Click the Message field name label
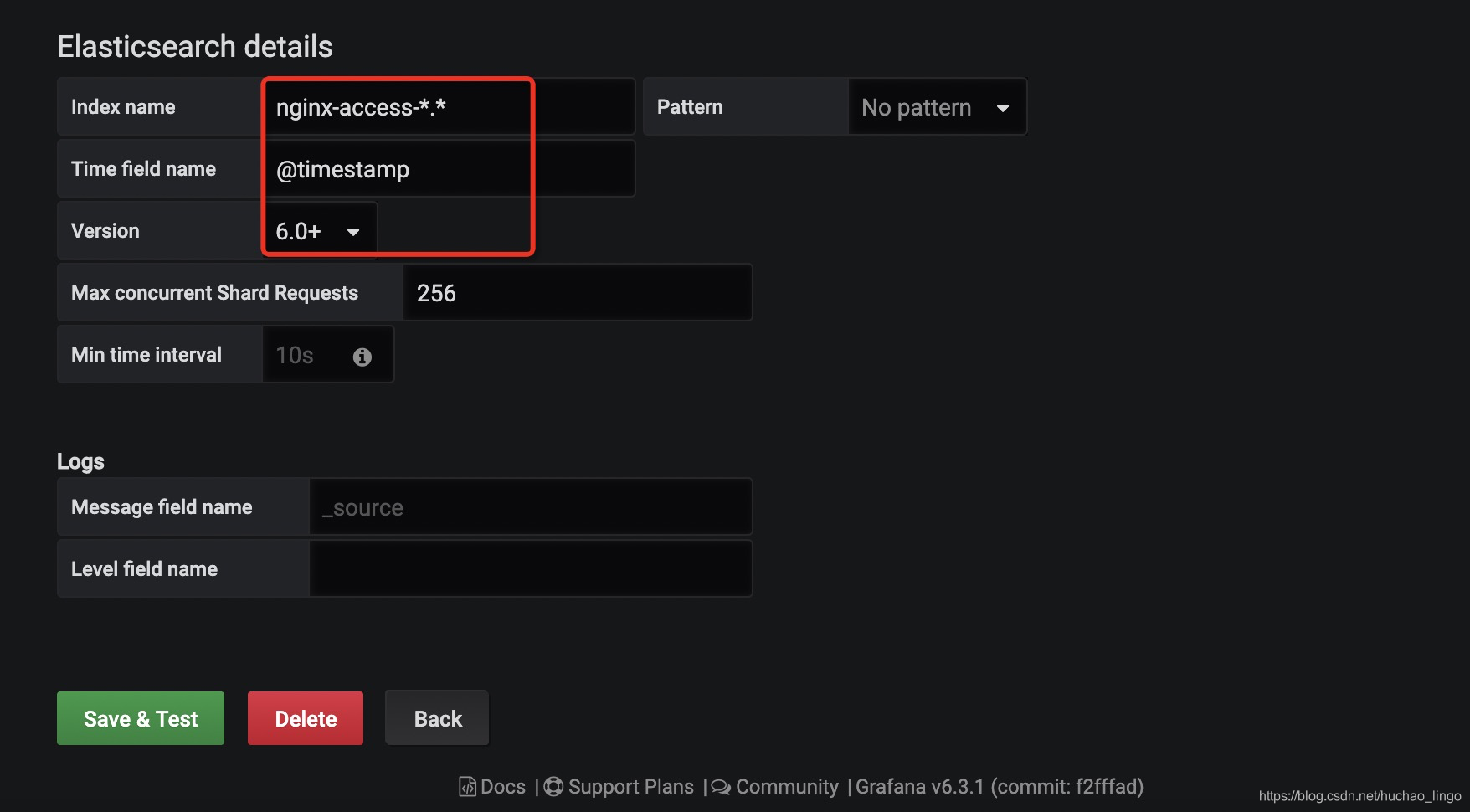The height and width of the screenshot is (812, 1470). [162, 507]
